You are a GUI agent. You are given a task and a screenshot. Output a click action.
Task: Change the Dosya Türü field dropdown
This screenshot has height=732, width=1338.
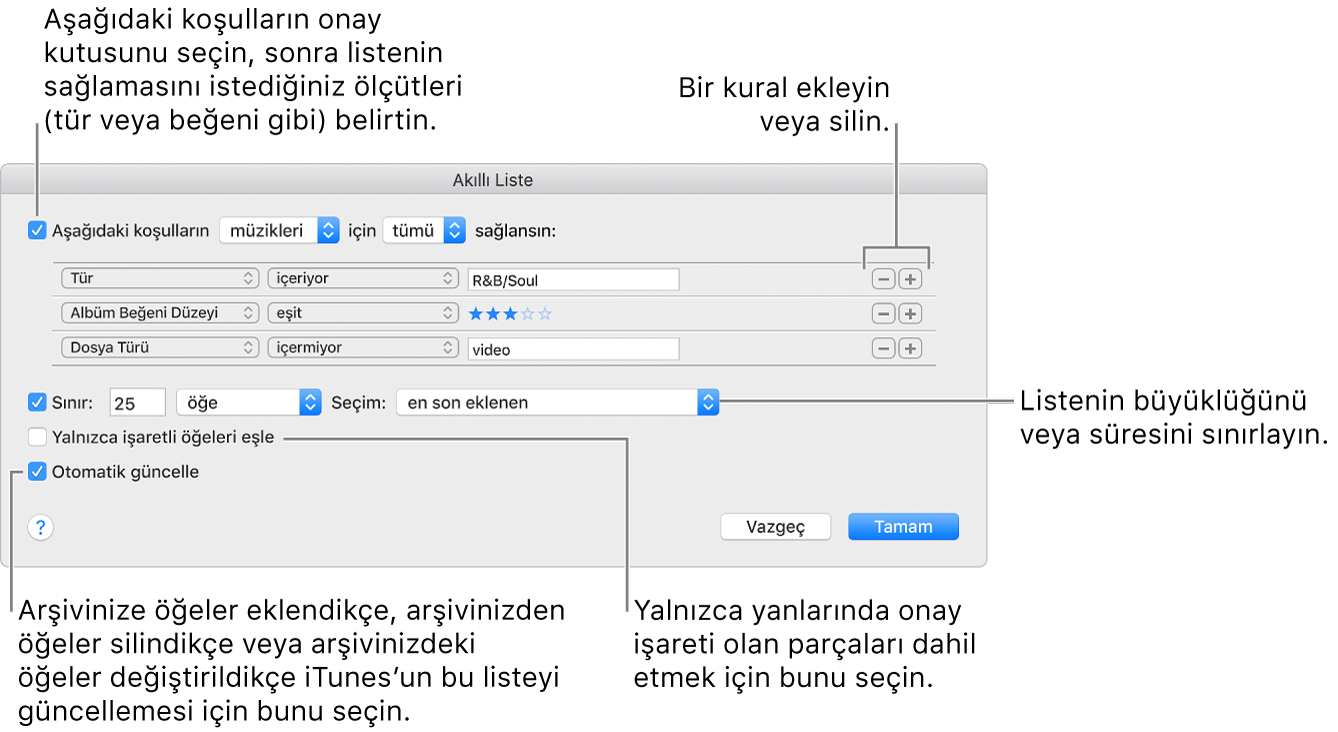pyautogui.click(x=160, y=349)
